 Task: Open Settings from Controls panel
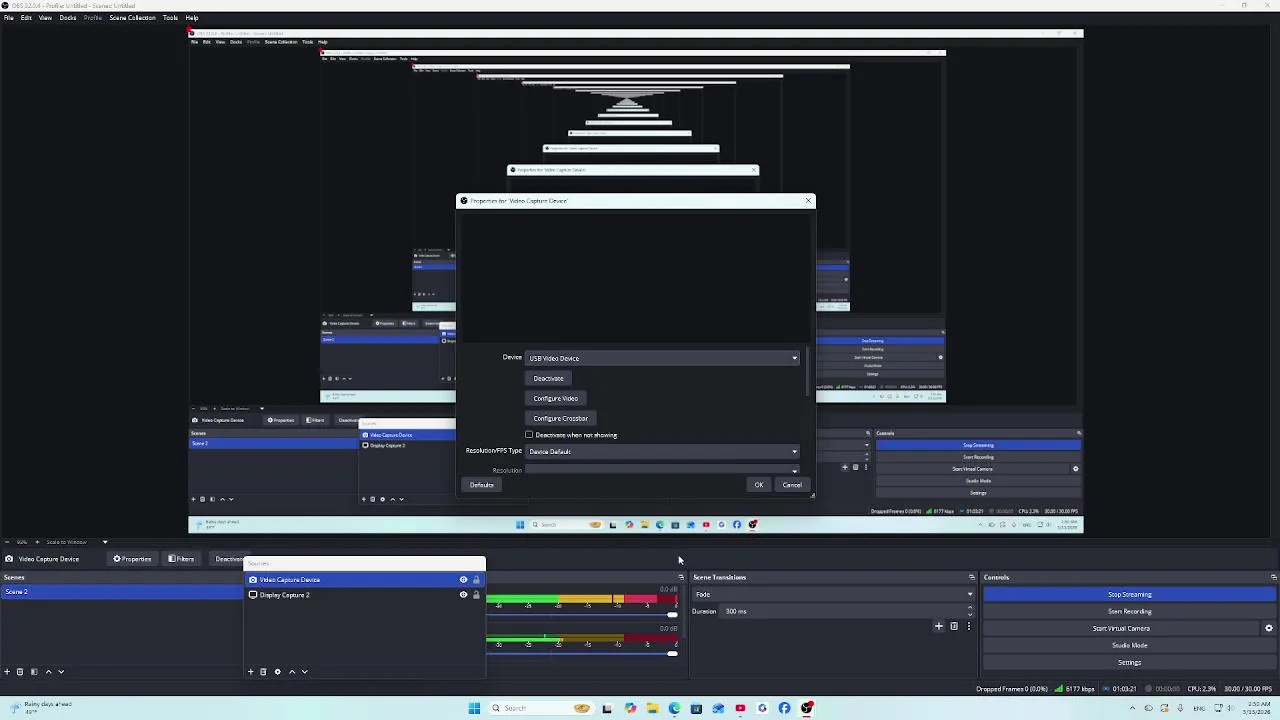click(x=1129, y=662)
